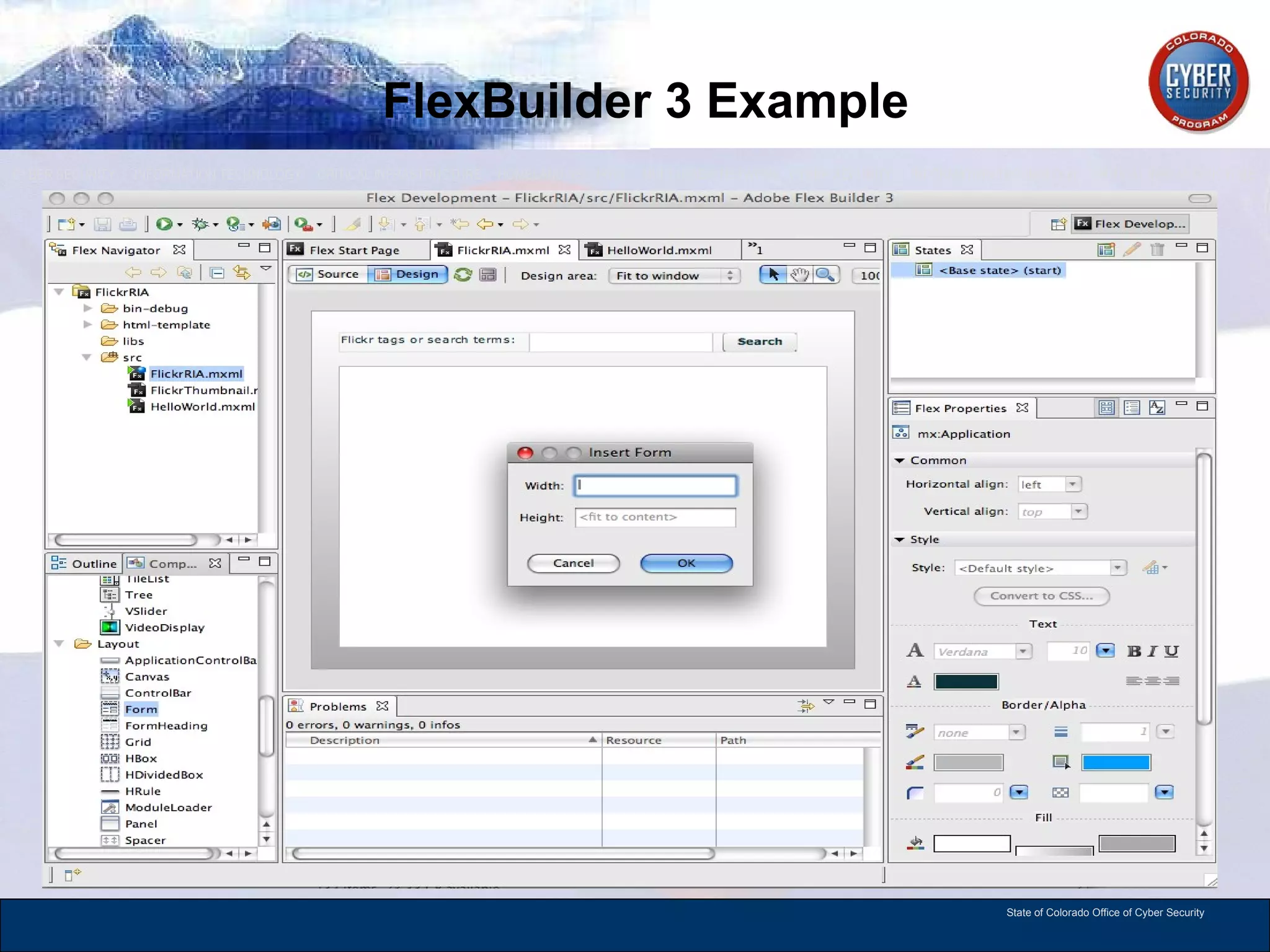Click the Refresh design view icon
The image size is (1270, 952).
[x=463, y=275]
